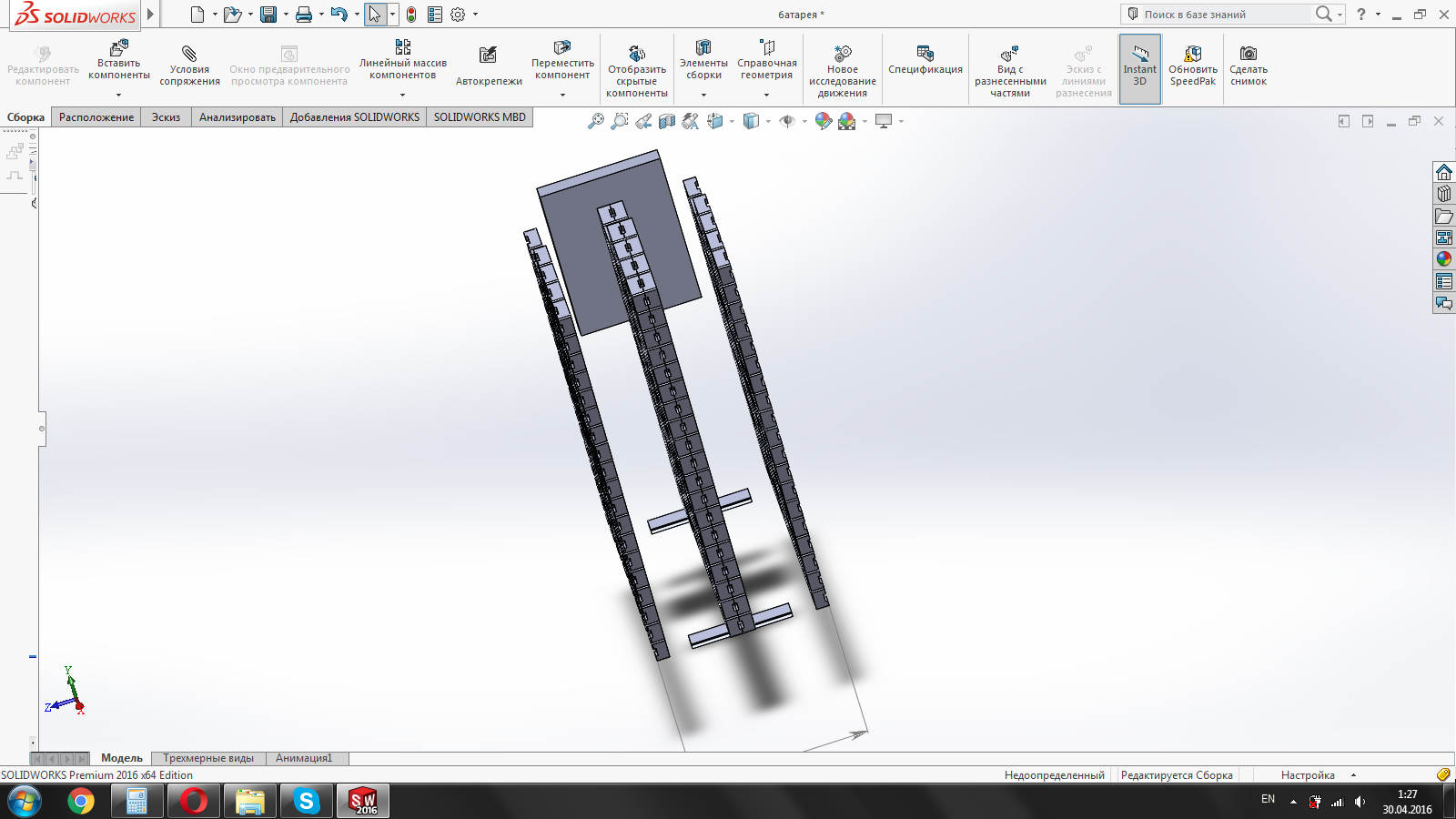Click the Smart Fasteners (Автокрепежи) icon
Screen dimensions: 1456x819
(489, 56)
